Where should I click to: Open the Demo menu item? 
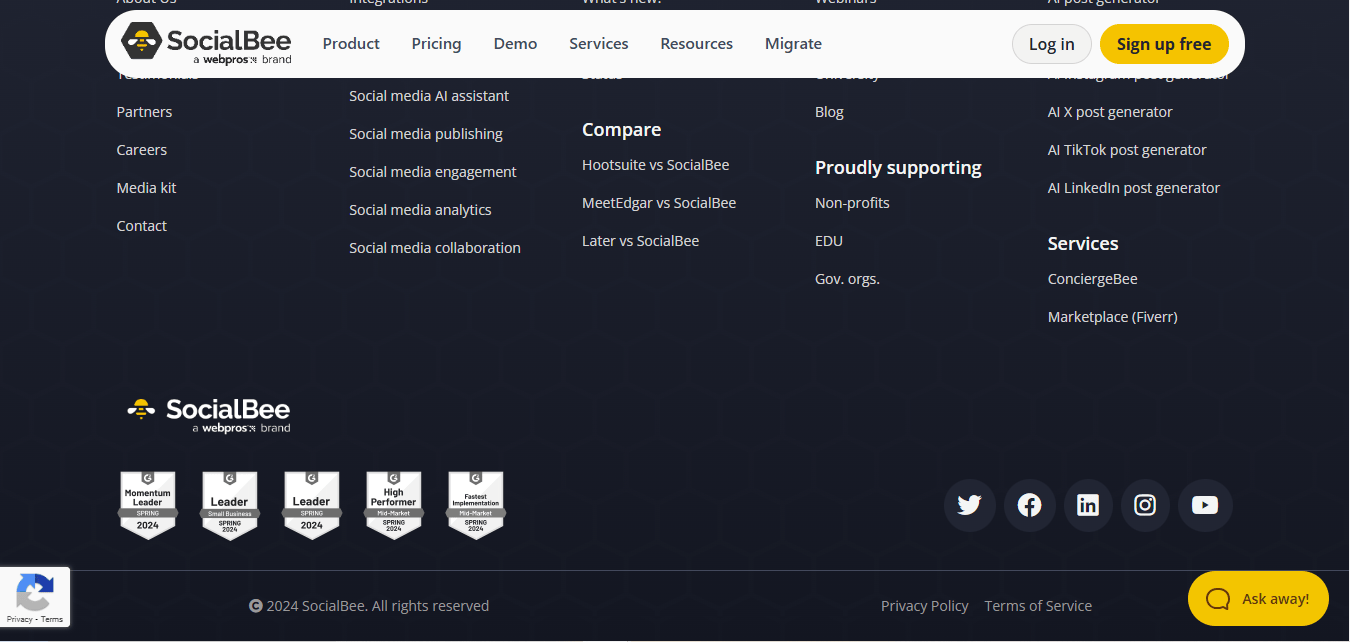pos(515,44)
